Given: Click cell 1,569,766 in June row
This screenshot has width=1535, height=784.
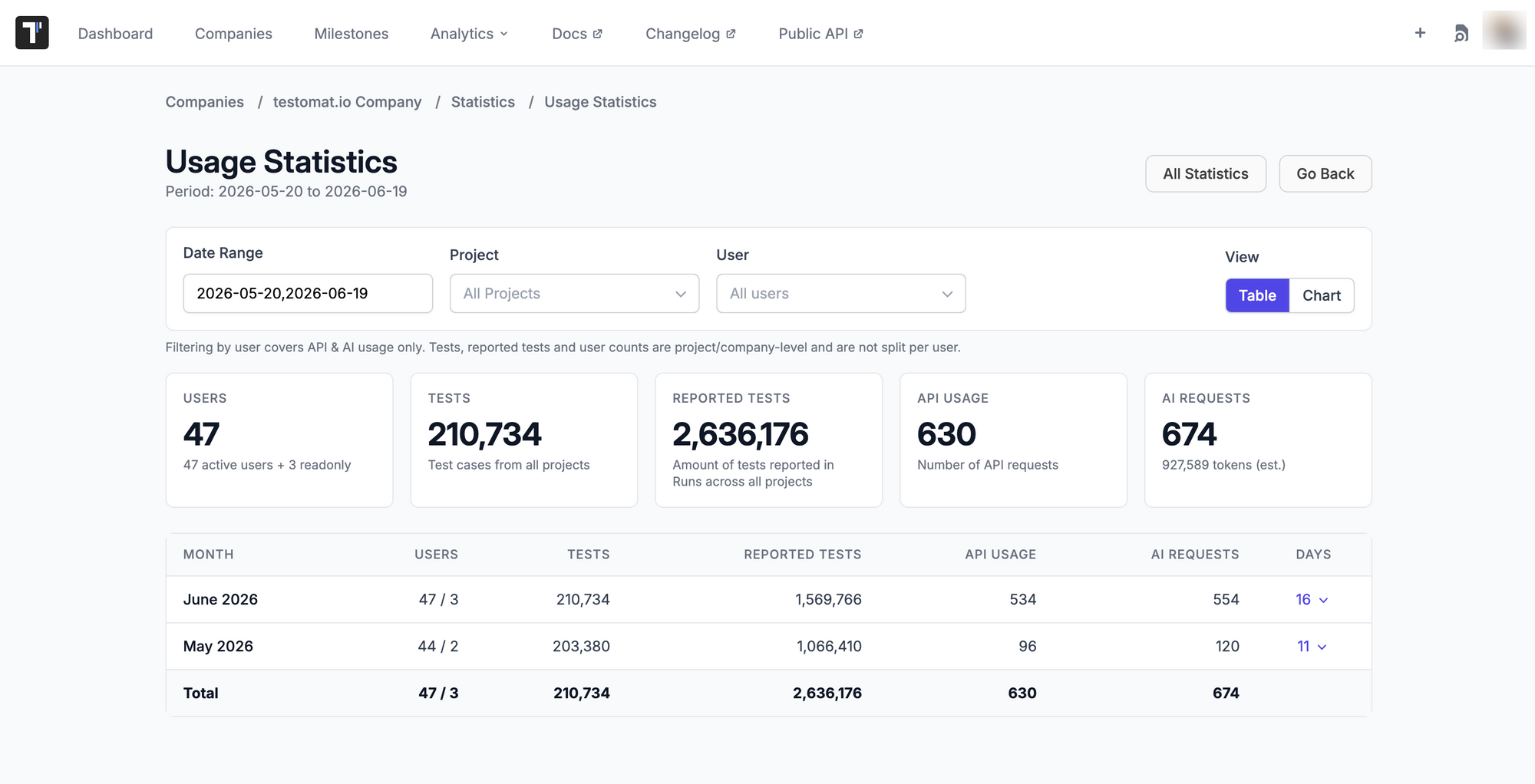Looking at the screenshot, I should pyautogui.click(x=829, y=600).
